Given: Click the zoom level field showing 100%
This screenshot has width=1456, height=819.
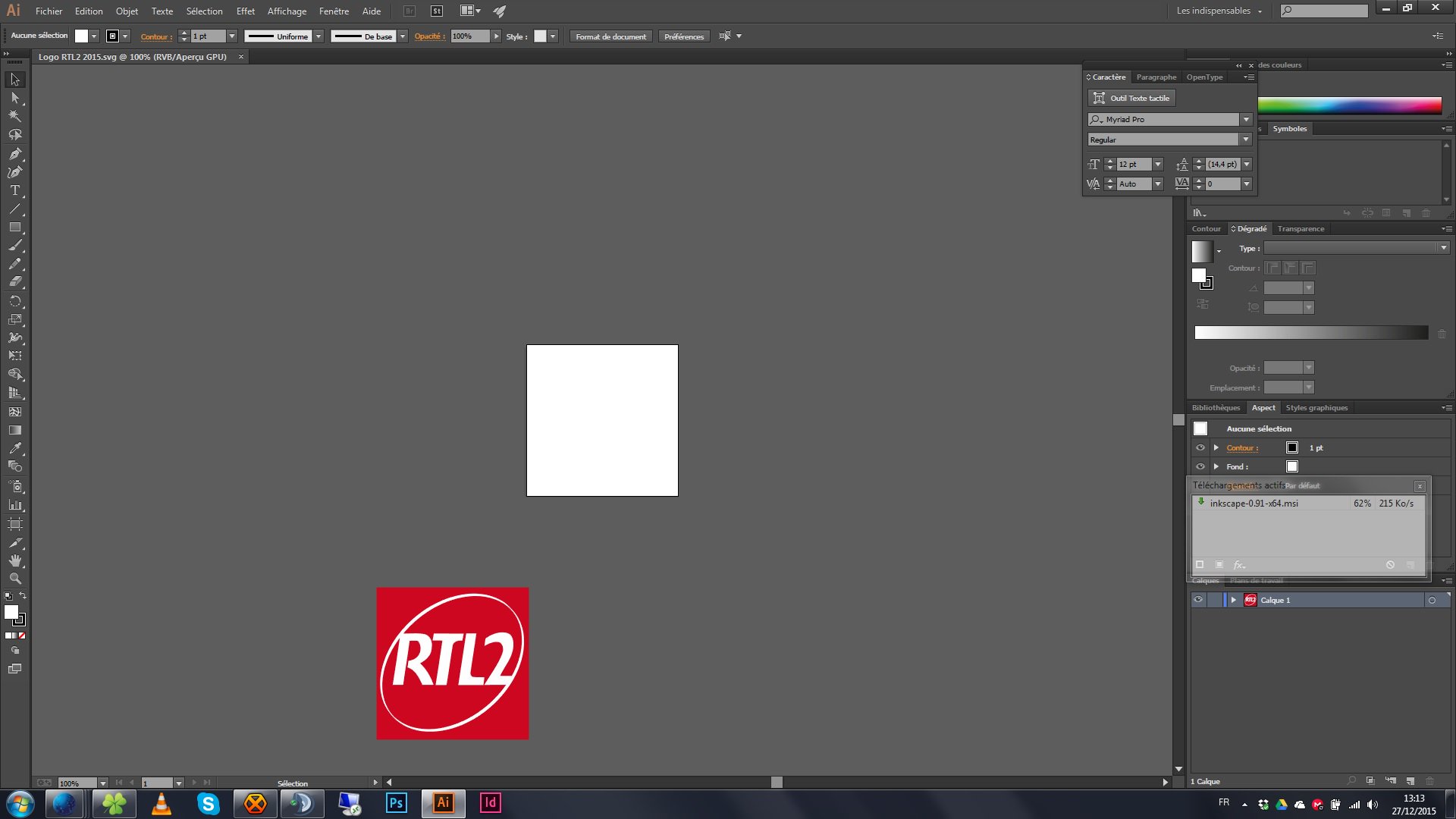Looking at the screenshot, I should click(77, 783).
